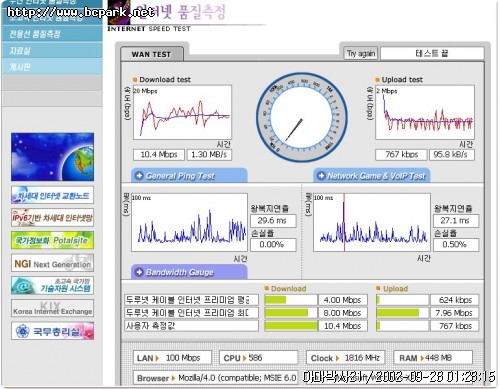Click the General Ping Test graph
Screen dimensions: 500x389
[189, 222]
